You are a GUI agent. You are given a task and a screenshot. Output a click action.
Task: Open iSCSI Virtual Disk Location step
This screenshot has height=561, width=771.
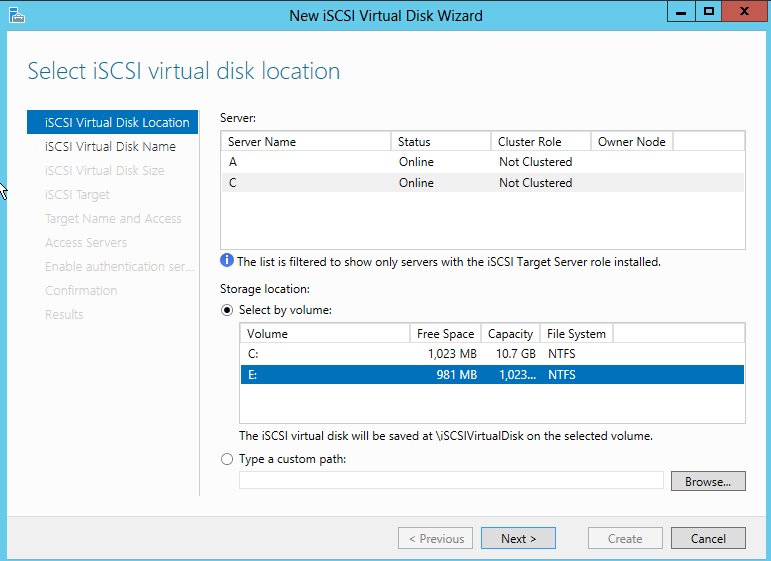pyautogui.click(x=116, y=123)
